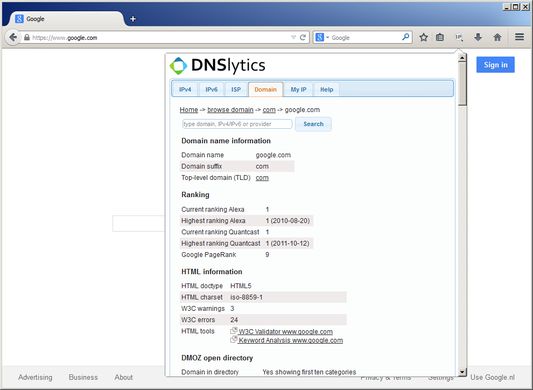The image size is (533, 390).
Task: Click the magnifier icon in the search box
Action: tap(406, 37)
